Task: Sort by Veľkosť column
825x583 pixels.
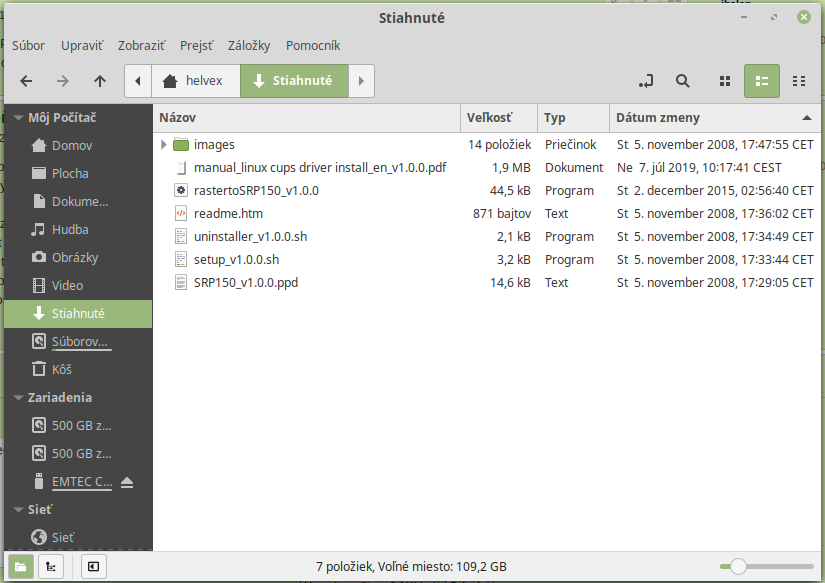Action: (499, 118)
